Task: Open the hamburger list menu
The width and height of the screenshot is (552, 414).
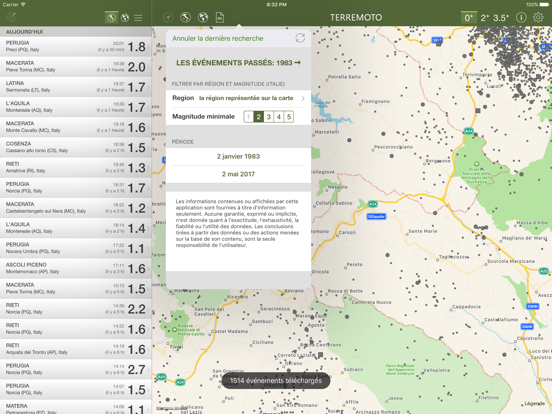Action: click(138, 18)
